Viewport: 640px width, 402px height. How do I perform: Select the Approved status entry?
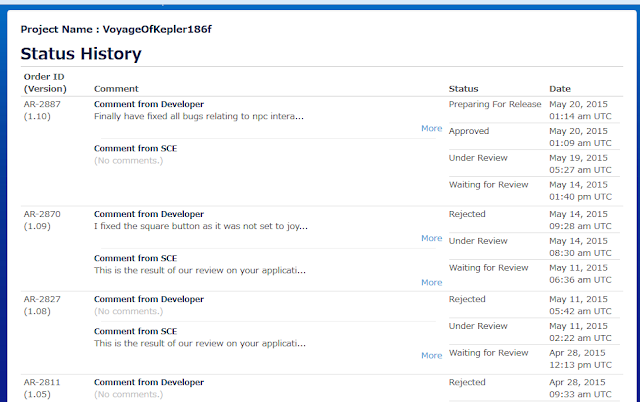tap(470, 131)
